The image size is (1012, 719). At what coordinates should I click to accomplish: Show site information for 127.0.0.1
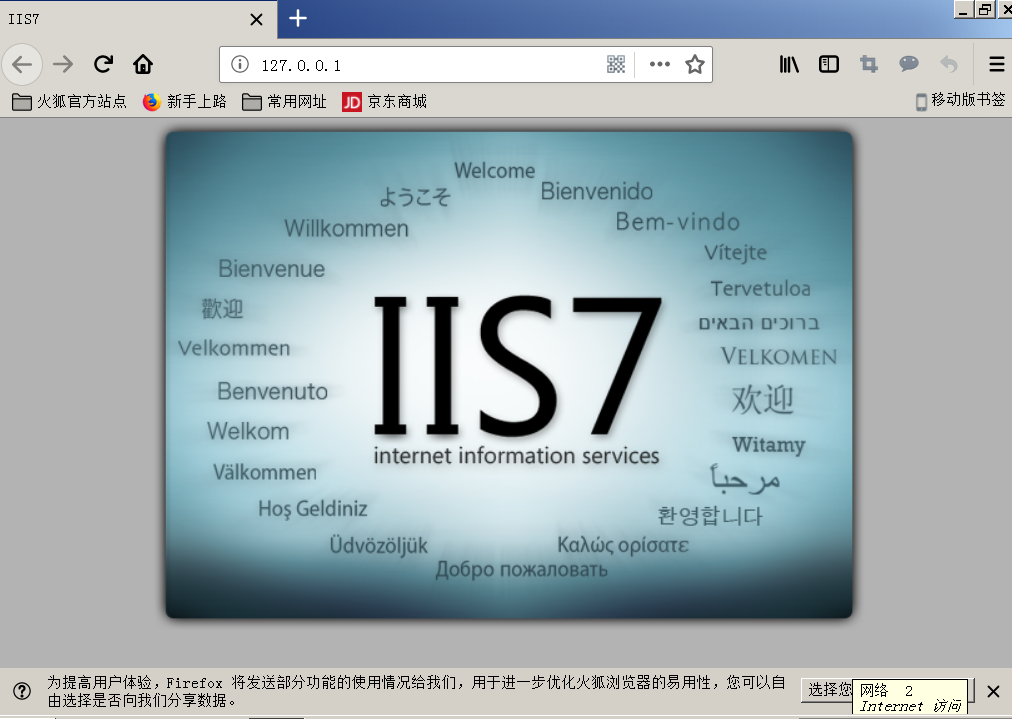[240, 65]
